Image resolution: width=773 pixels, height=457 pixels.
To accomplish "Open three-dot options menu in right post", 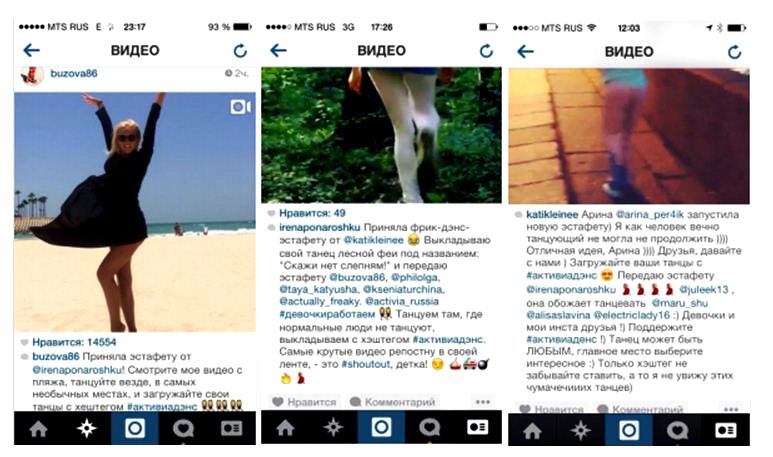I will pyautogui.click(x=731, y=409).
